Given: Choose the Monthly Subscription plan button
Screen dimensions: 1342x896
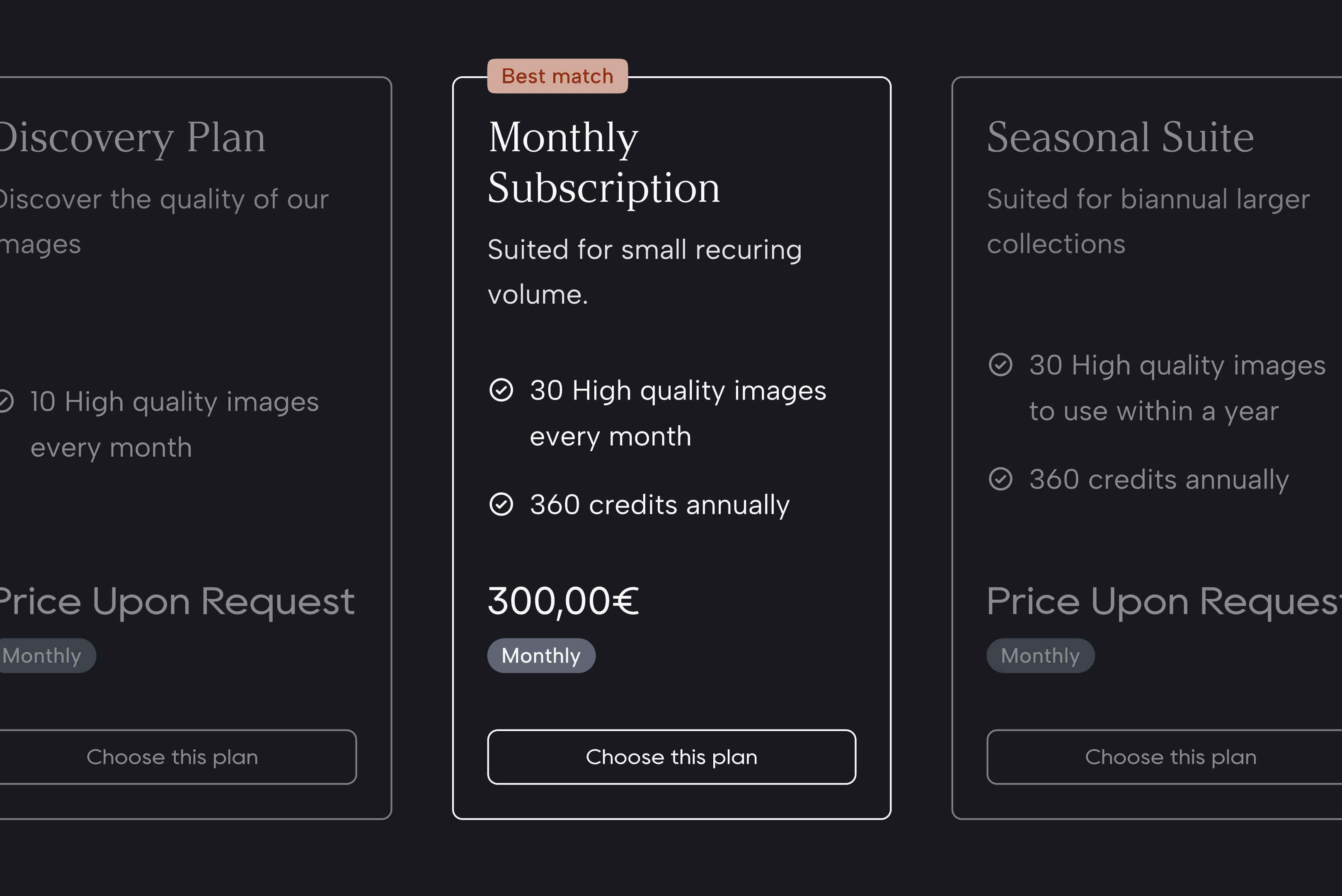Looking at the screenshot, I should coord(671,757).
